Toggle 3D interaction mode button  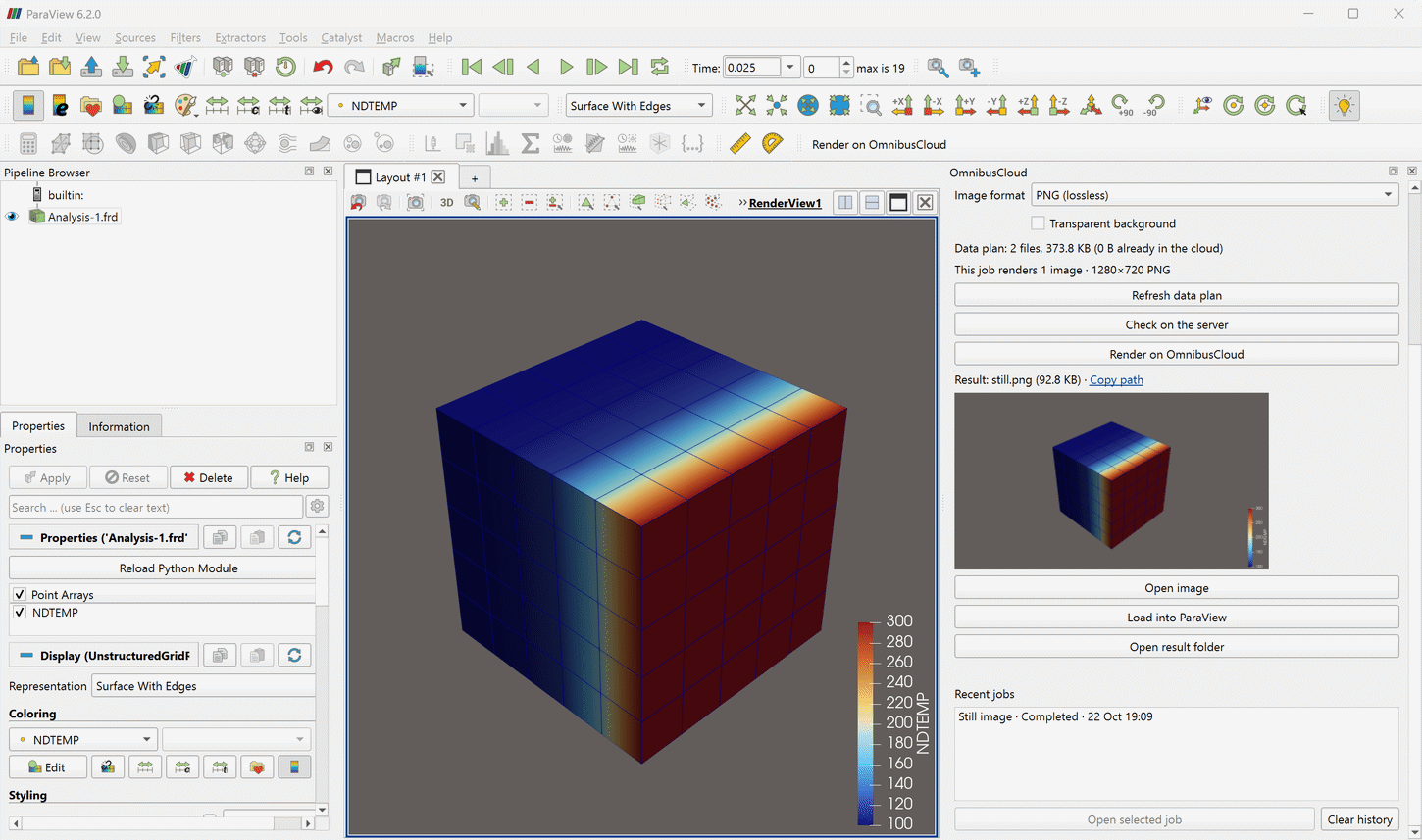pyautogui.click(x=446, y=202)
